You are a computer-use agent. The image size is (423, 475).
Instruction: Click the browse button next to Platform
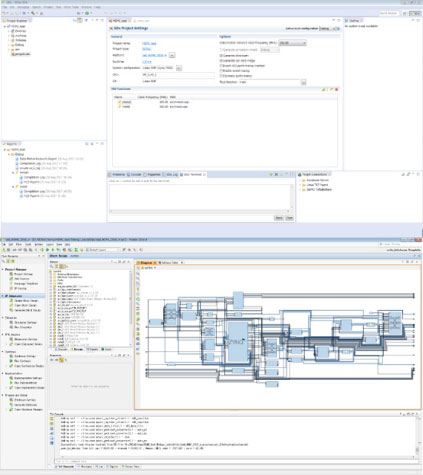[172, 55]
